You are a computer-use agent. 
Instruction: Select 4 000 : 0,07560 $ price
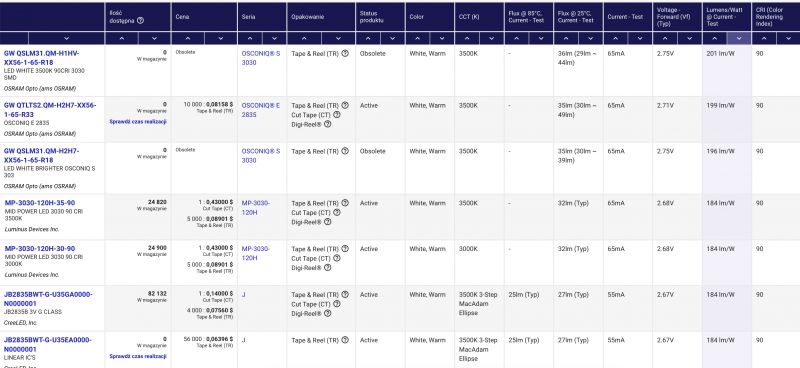(211, 310)
